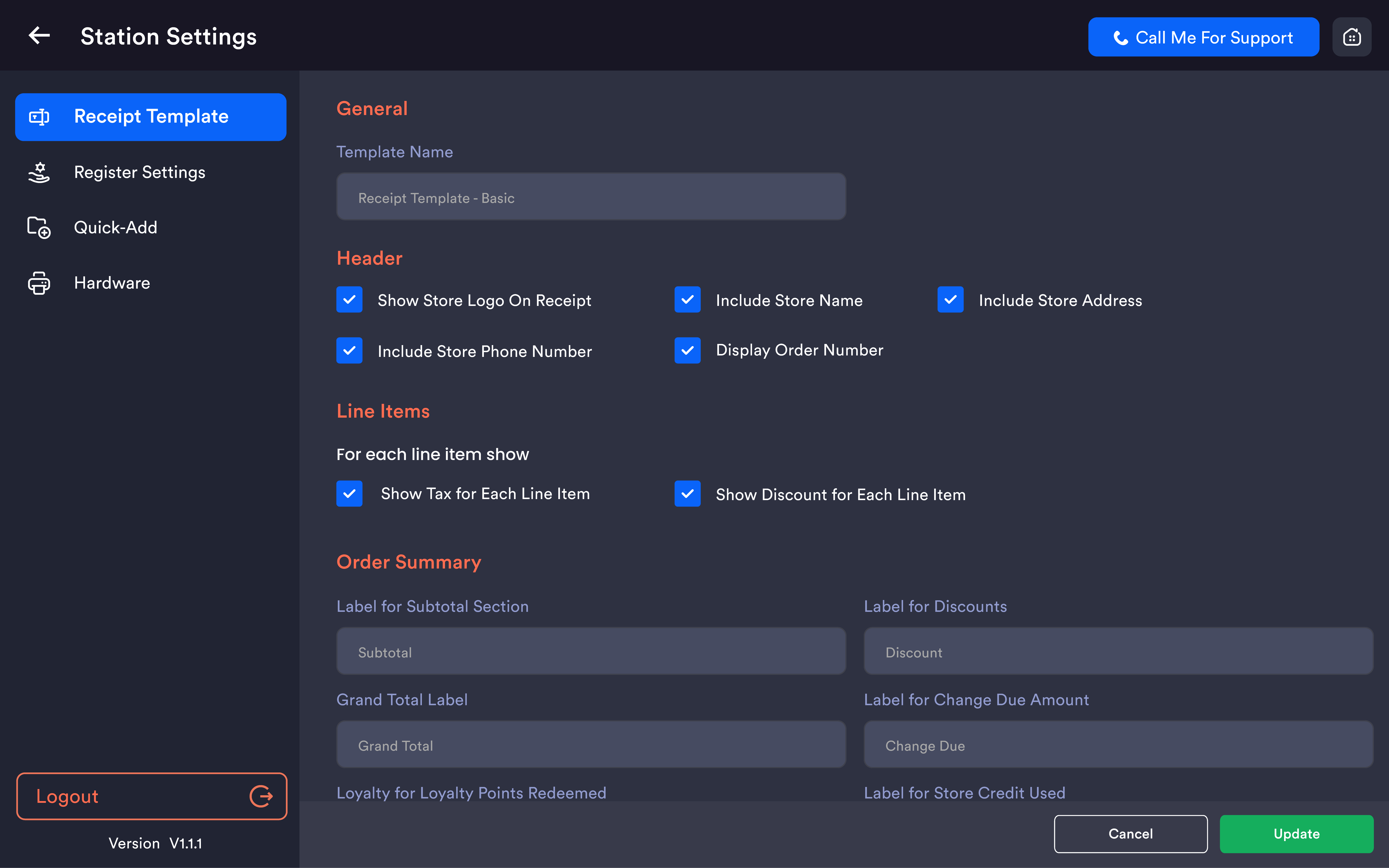Image resolution: width=1389 pixels, height=868 pixels.
Task: Uncheck Include Store Phone Number
Action: coord(349,351)
